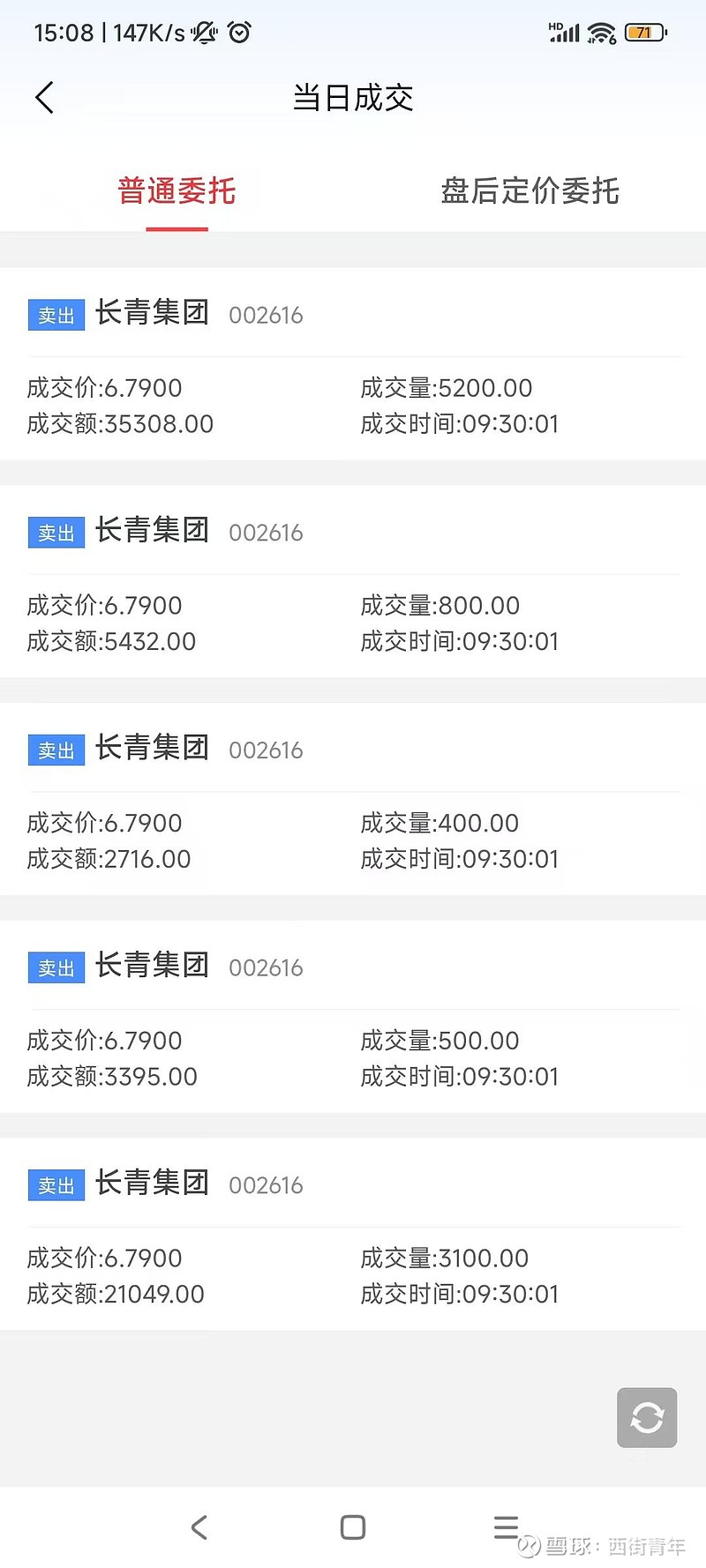Tap the Wi-Fi icon in status bar
The image size is (706, 1568).
(602, 34)
